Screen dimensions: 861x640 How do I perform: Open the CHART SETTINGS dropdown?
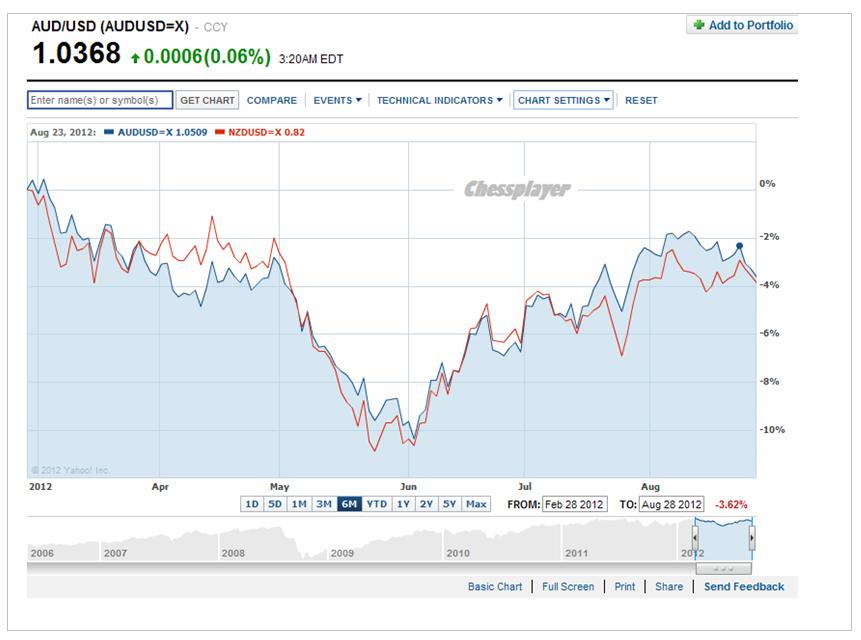coord(563,100)
